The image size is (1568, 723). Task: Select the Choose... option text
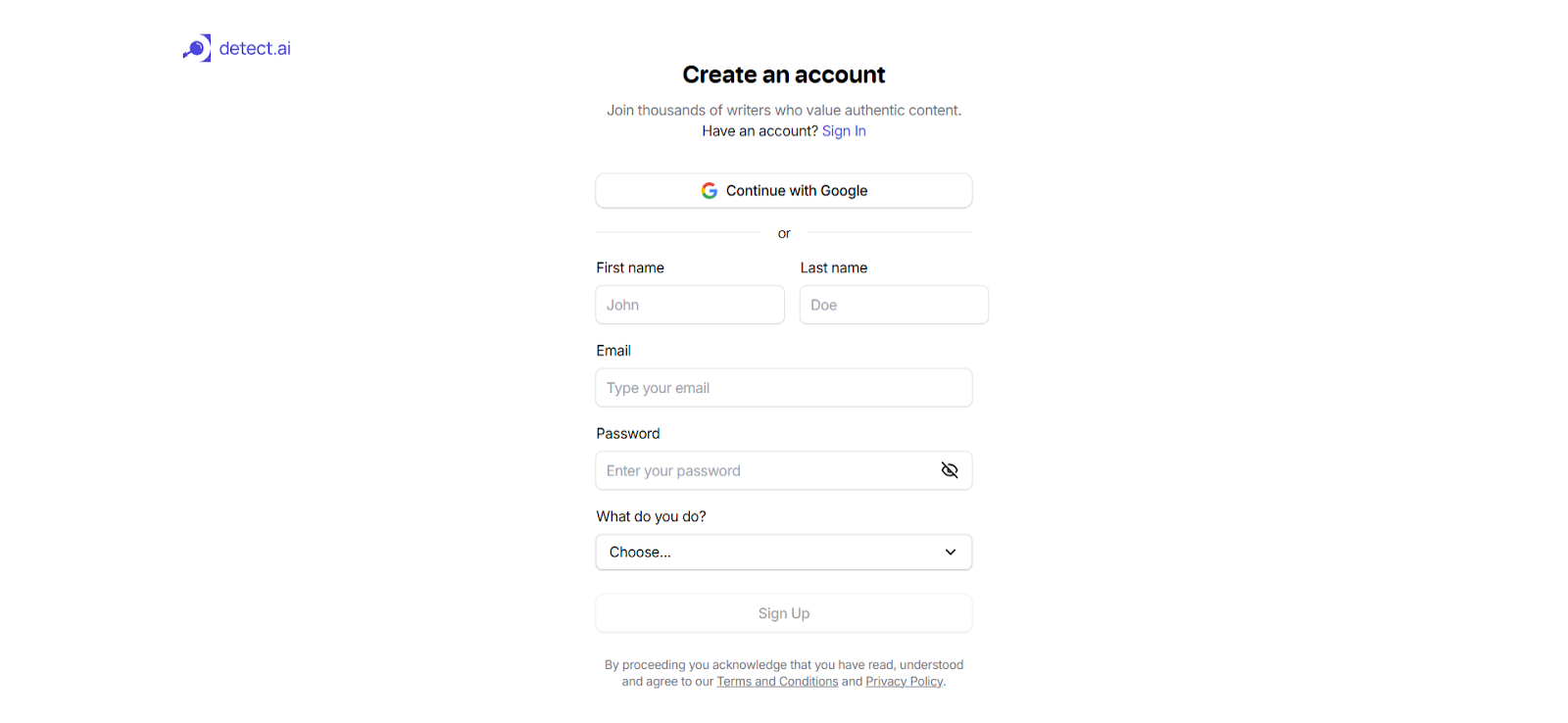pyautogui.click(x=640, y=553)
